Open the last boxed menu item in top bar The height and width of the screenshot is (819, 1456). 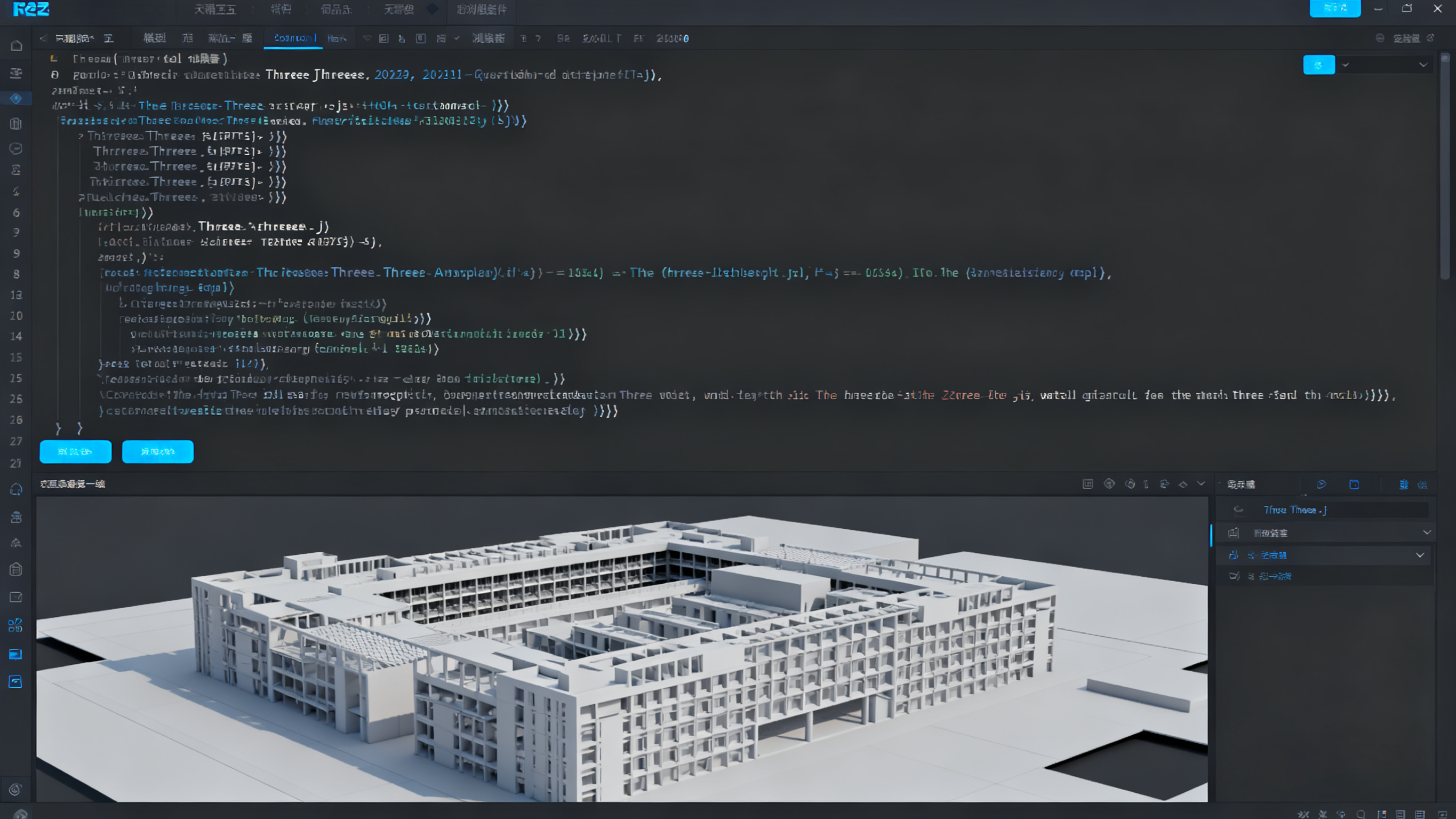482,10
